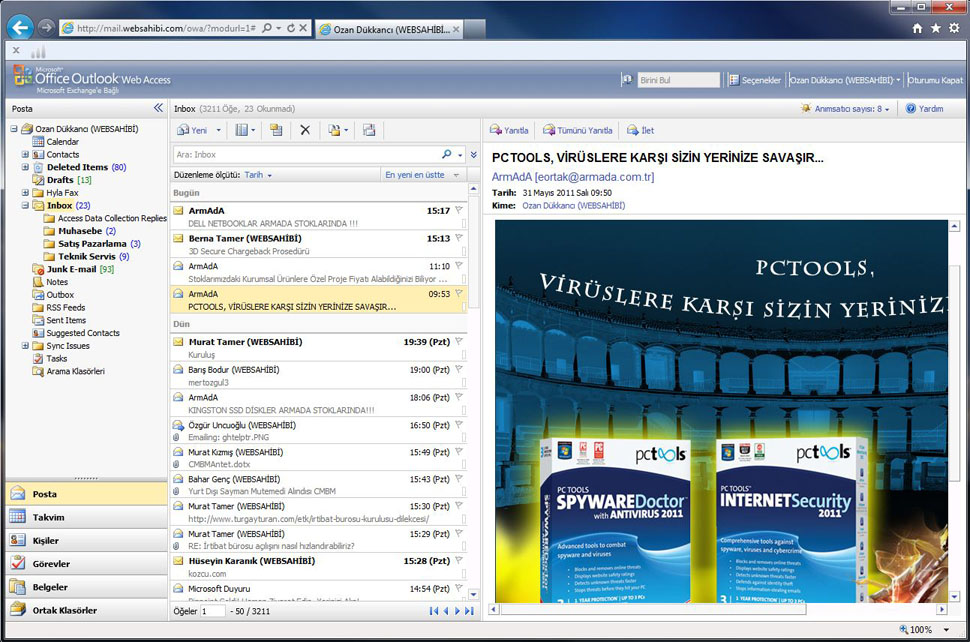Open the Drafts folder
Viewport: 970px width, 642px height.
pyautogui.click(x=60, y=179)
